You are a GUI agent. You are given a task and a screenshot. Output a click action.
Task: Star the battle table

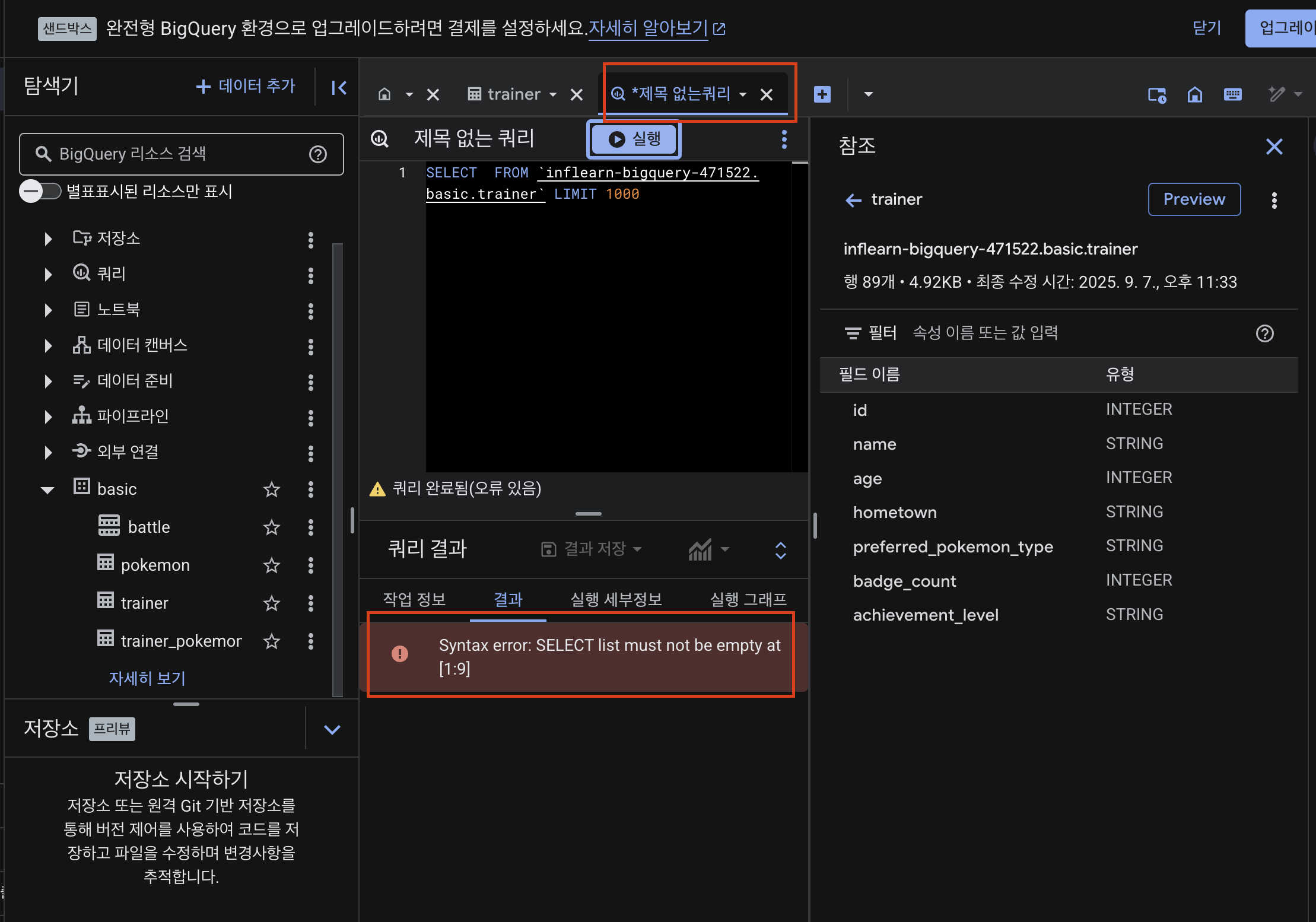272,527
